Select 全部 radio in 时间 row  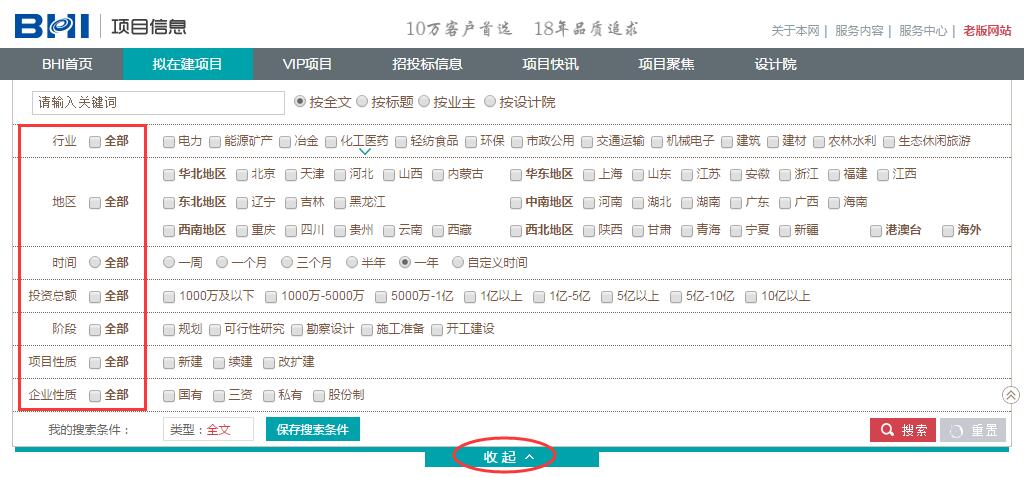(95, 263)
